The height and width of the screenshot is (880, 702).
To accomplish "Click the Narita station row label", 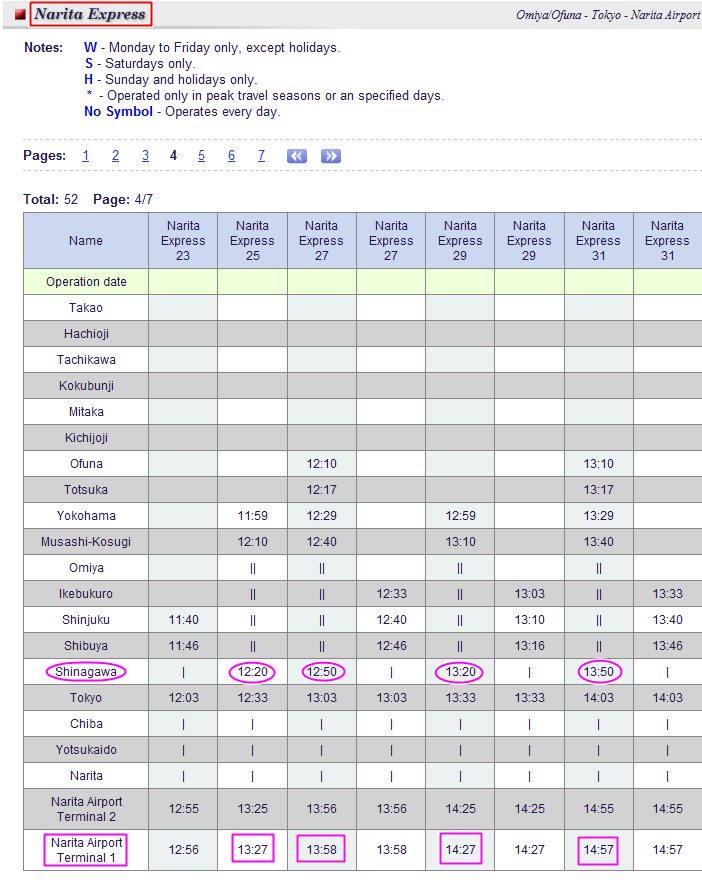I will (x=86, y=776).
